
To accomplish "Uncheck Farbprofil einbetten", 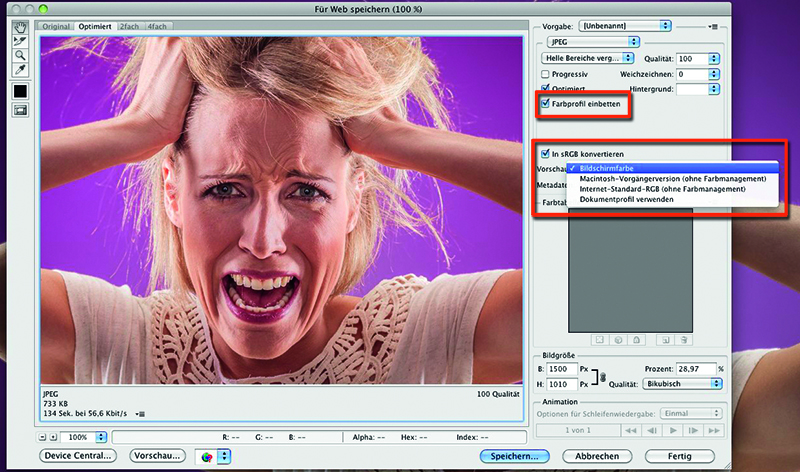I will pyautogui.click(x=546, y=103).
